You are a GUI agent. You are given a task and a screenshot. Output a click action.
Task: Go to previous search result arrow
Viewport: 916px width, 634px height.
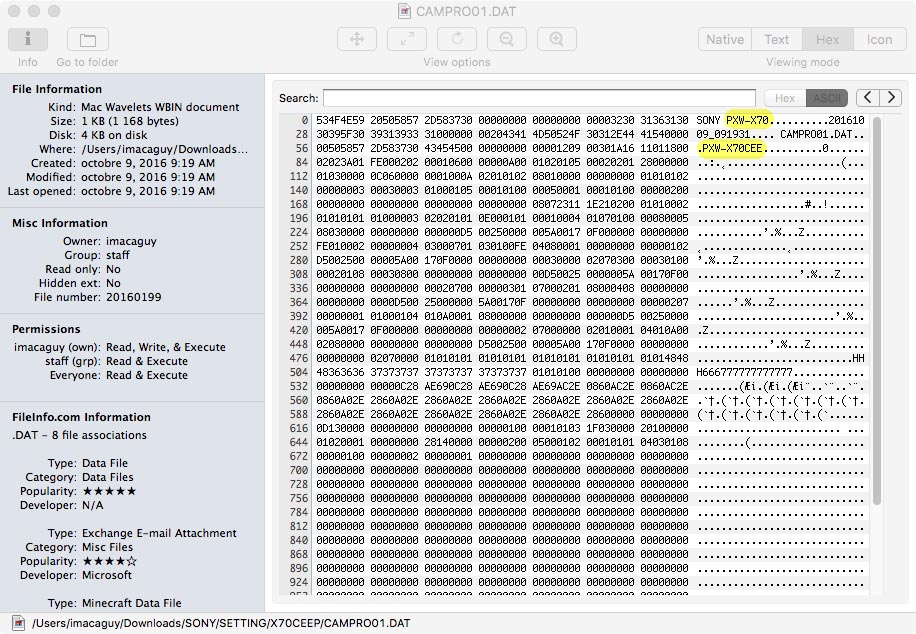point(867,98)
